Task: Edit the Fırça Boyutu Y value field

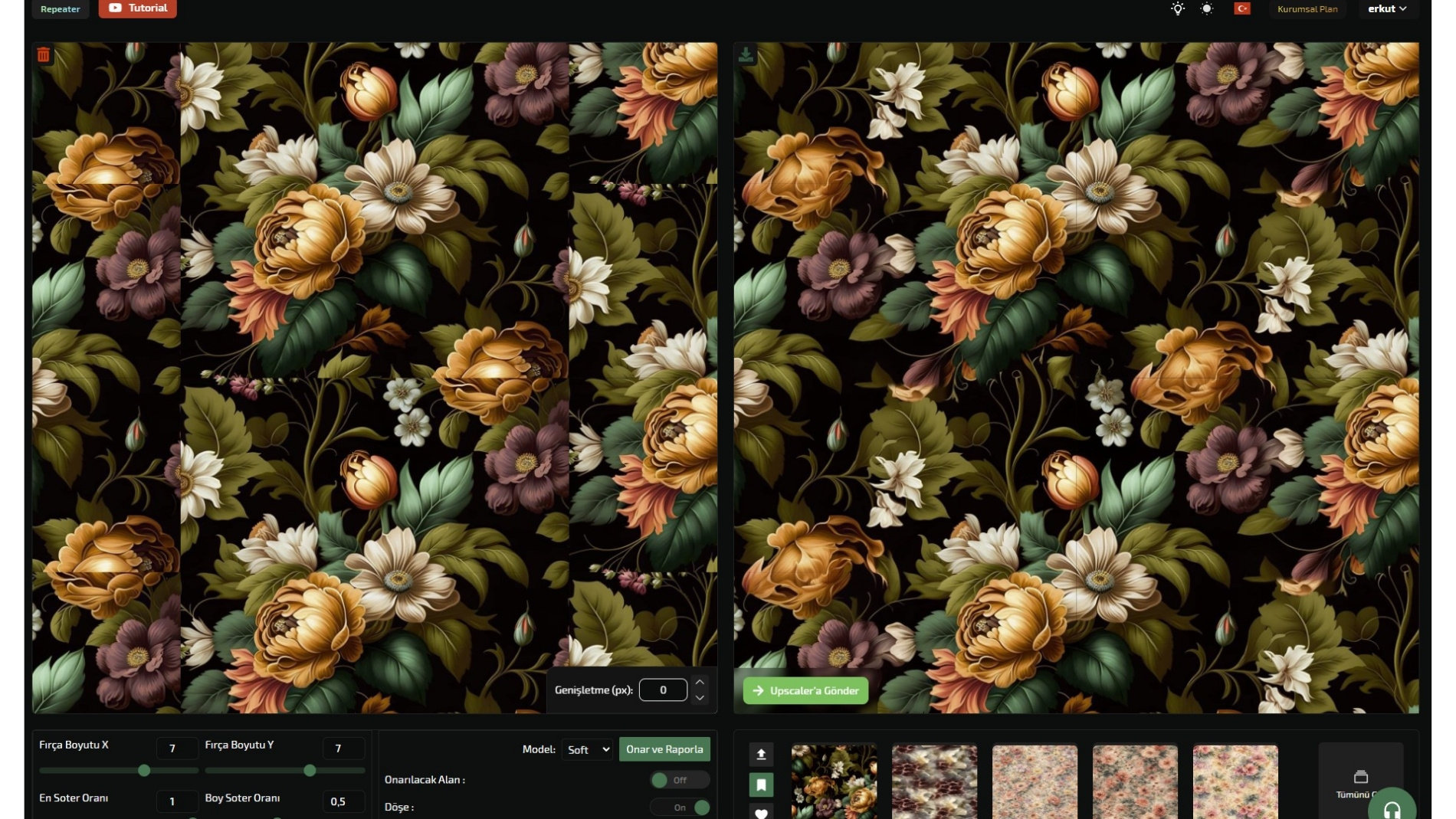Action: tap(343, 748)
